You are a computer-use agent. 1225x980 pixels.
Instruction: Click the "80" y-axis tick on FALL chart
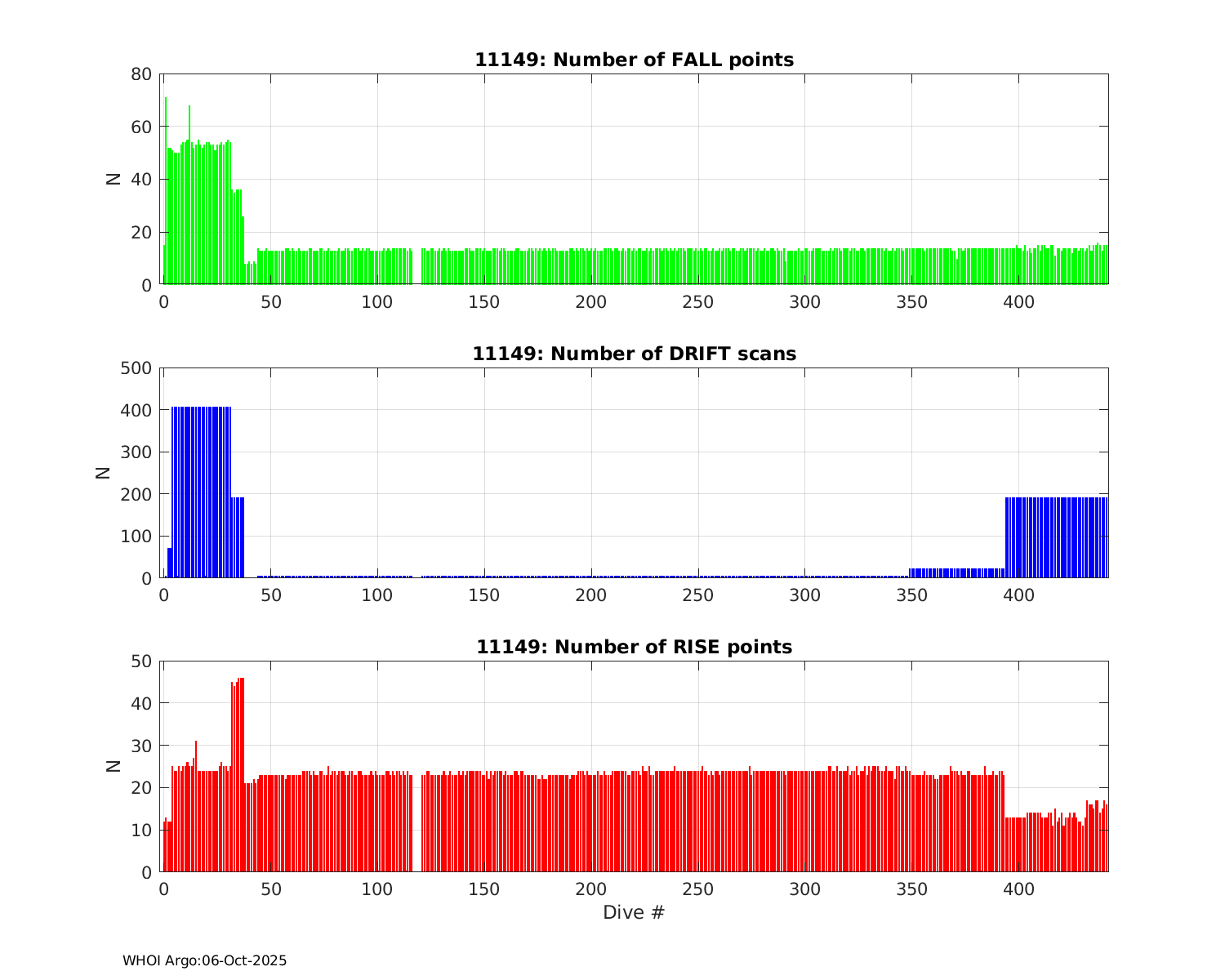tap(140, 74)
